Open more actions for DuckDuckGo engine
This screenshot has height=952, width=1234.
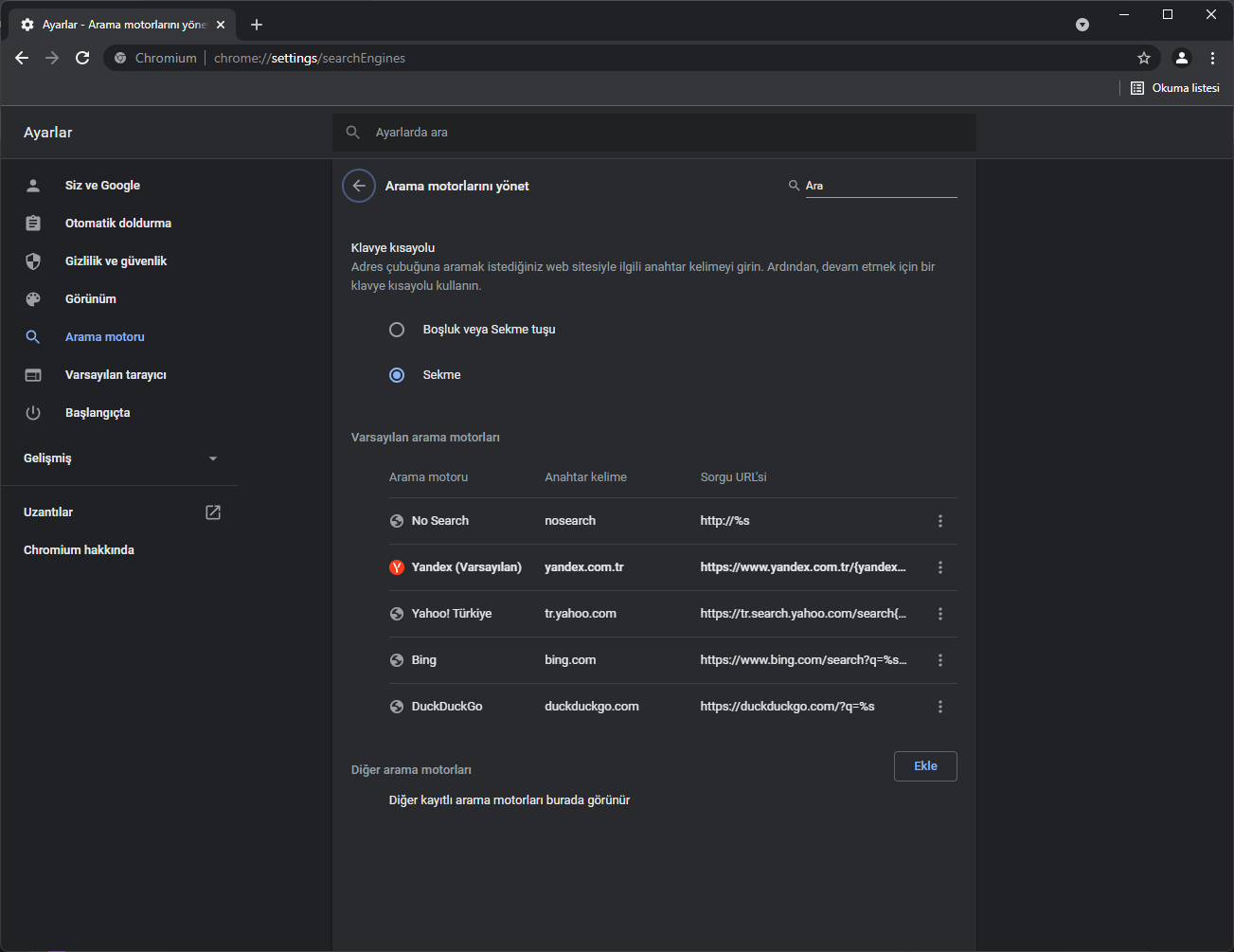pos(940,707)
